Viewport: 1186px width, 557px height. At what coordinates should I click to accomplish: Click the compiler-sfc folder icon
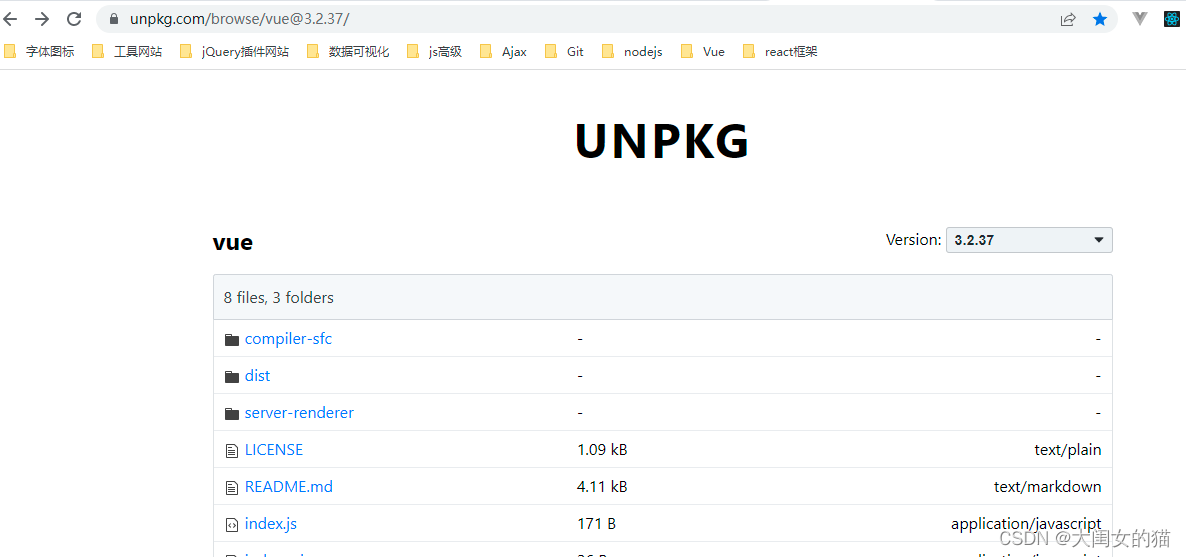point(231,340)
